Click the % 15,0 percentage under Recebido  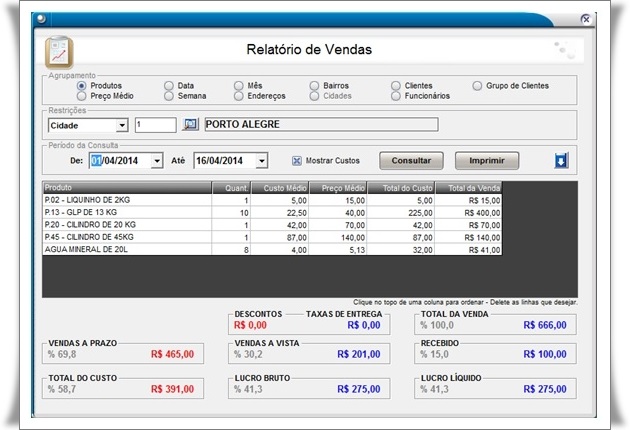tap(434, 354)
